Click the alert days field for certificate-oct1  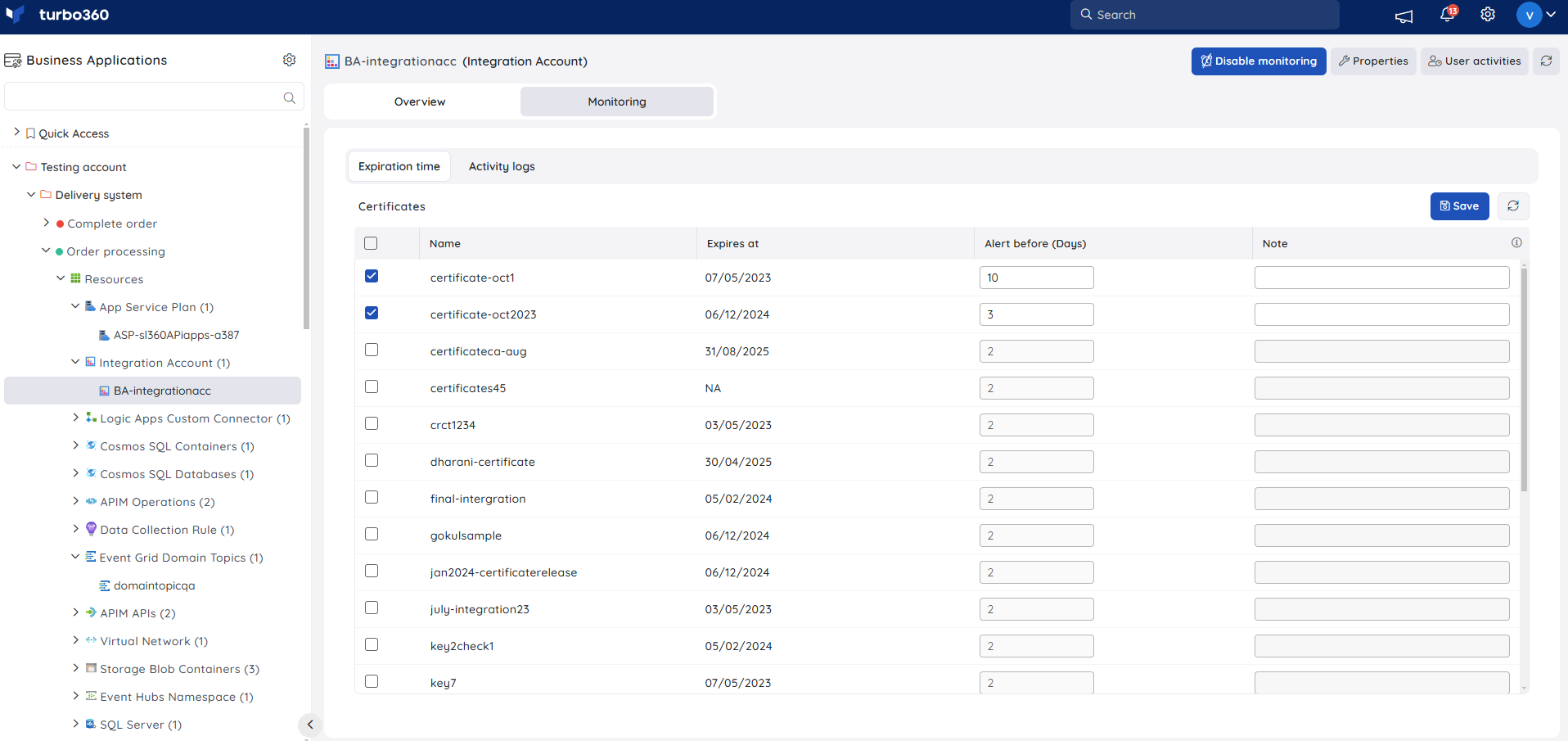tap(1036, 278)
